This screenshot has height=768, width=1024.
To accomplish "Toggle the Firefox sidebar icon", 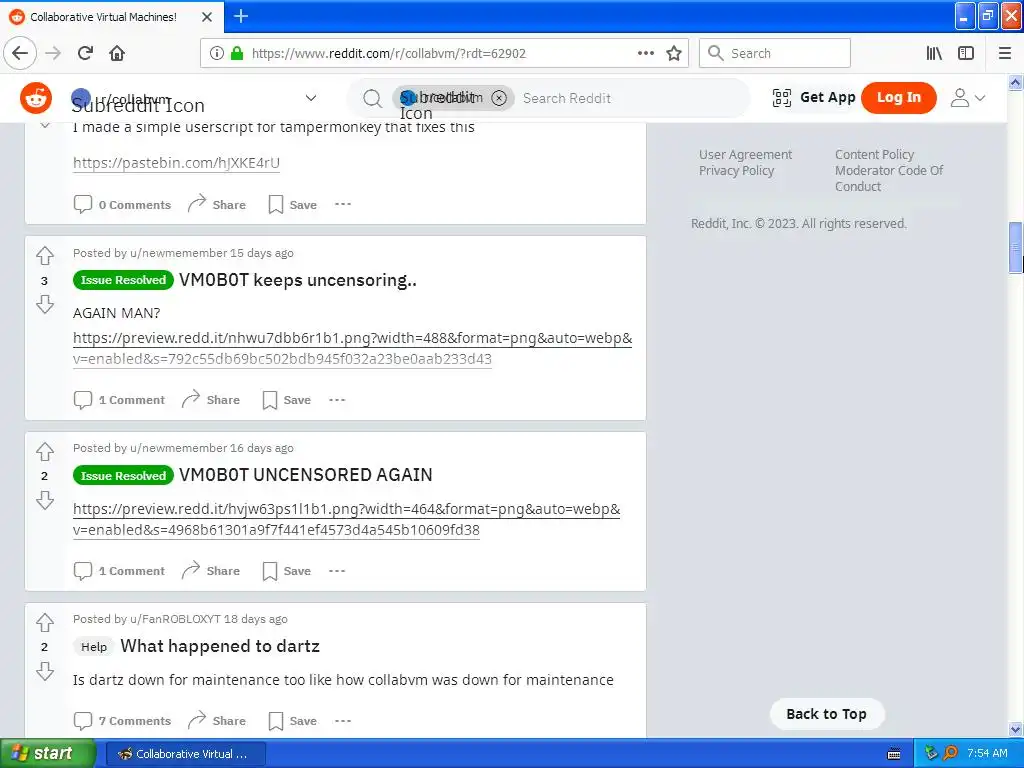I will (966, 53).
